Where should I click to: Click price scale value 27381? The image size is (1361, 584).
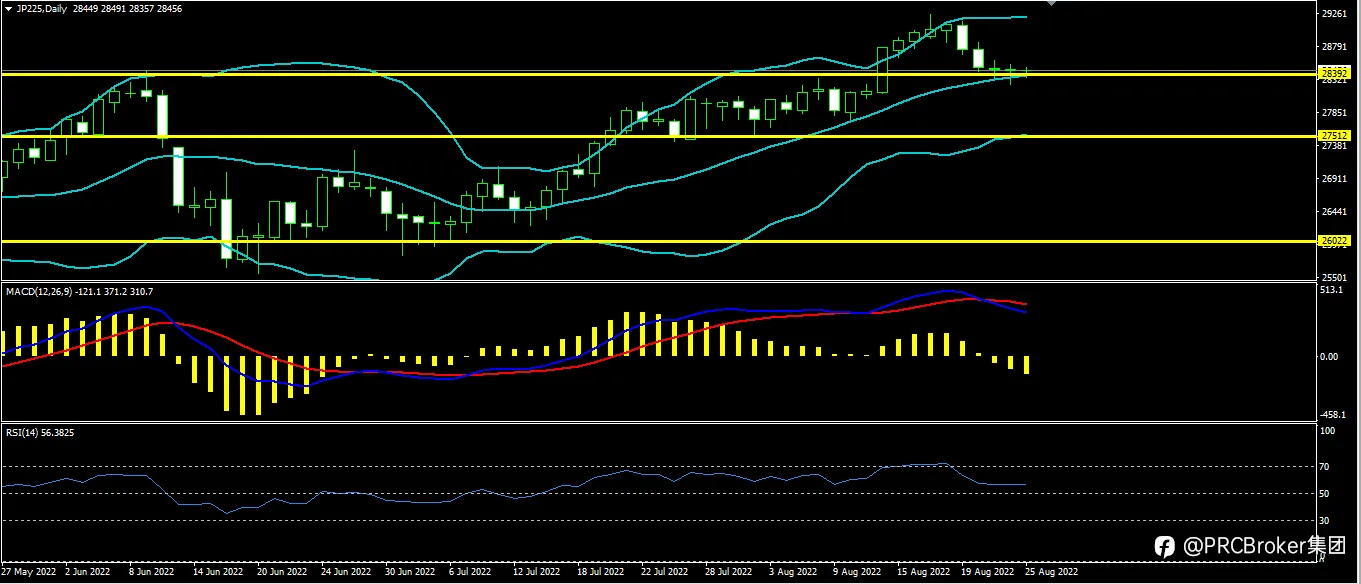point(1334,146)
